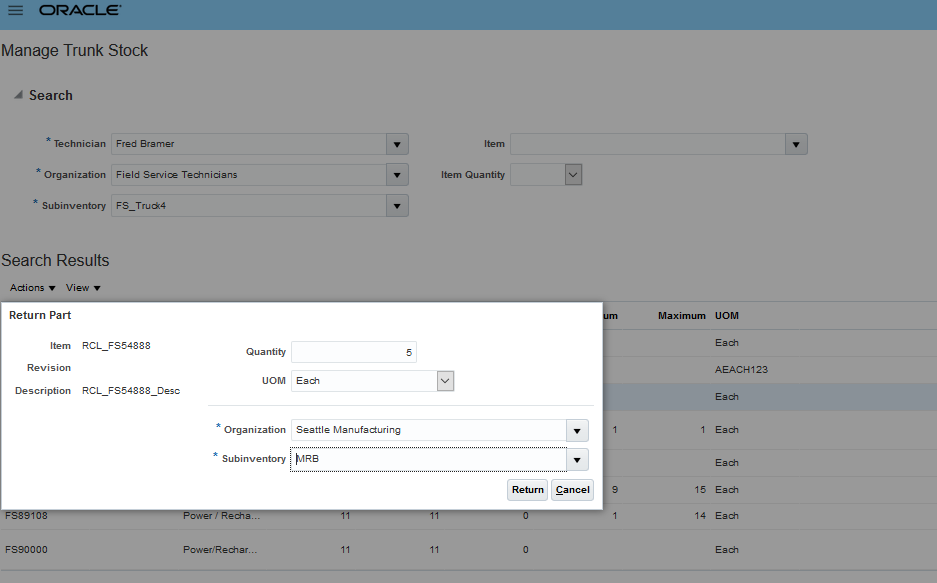This screenshot has height=583, width=937.
Task: Click the MRB Subinventory text field
Action: click(x=427, y=460)
